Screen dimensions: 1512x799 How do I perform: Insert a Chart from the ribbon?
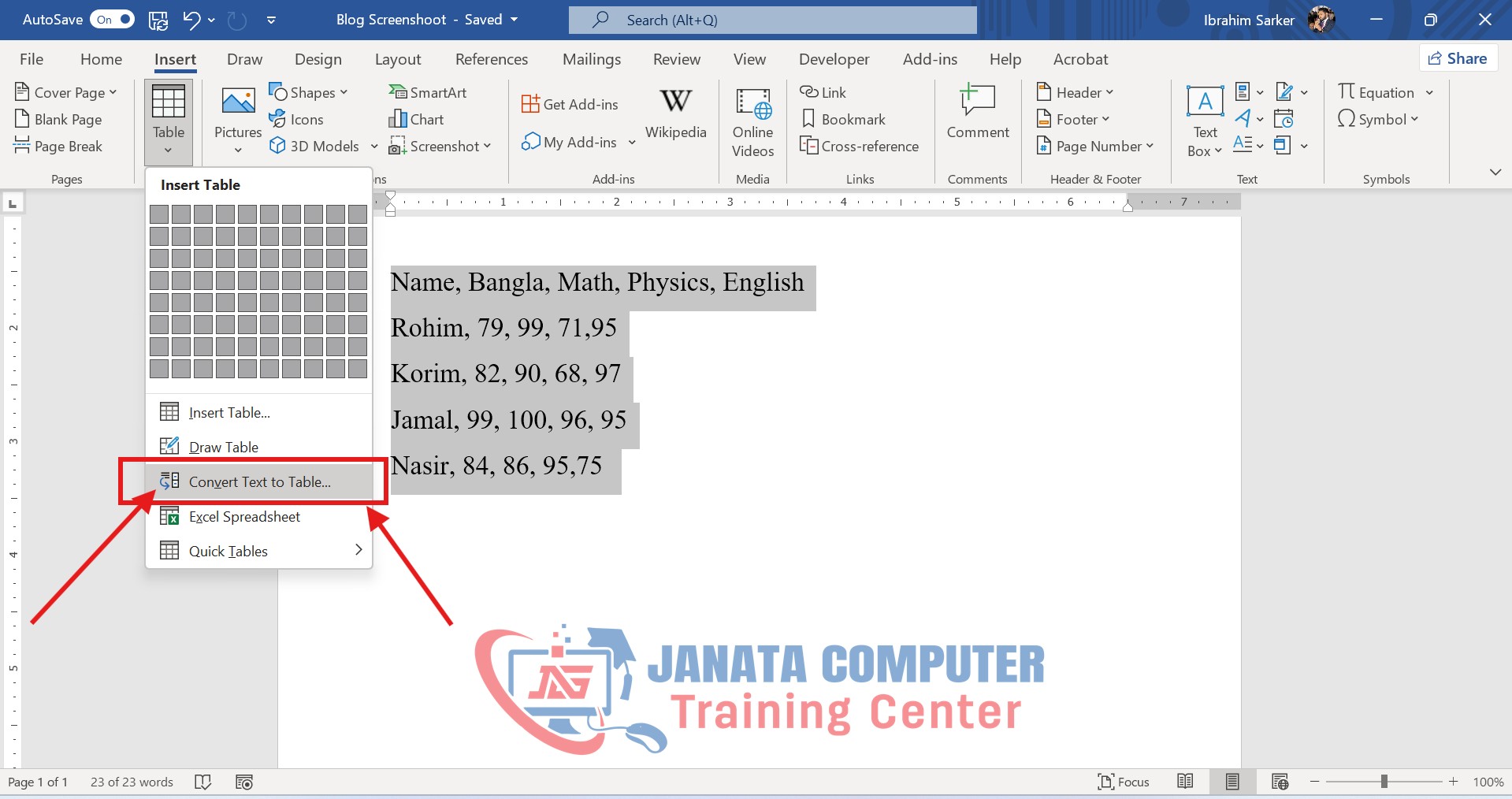[x=416, y=120]
